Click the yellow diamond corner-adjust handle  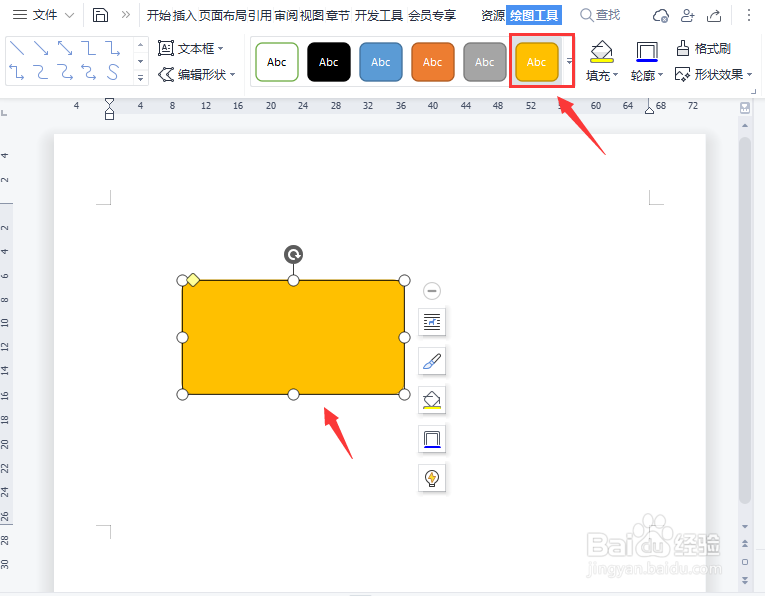(193, 280)
